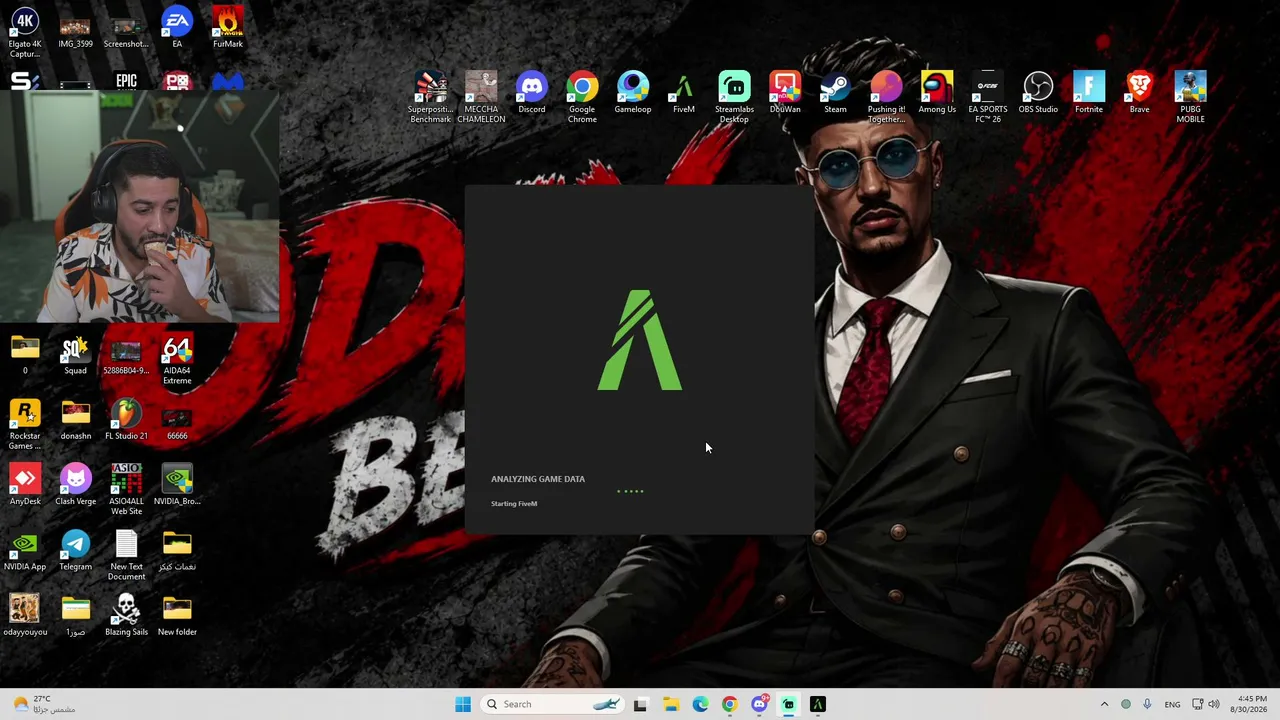Open the DbuWan desktop shortcut
The image size is (1280, 720).
click(x=785, y=92)
